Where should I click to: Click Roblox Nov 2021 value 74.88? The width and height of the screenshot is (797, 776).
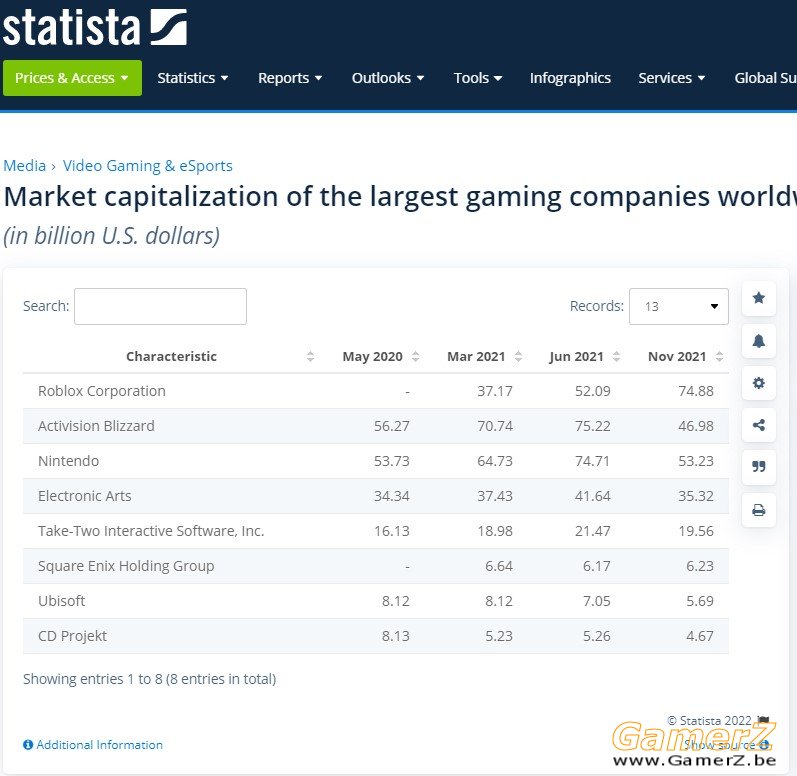pos(696,391)
